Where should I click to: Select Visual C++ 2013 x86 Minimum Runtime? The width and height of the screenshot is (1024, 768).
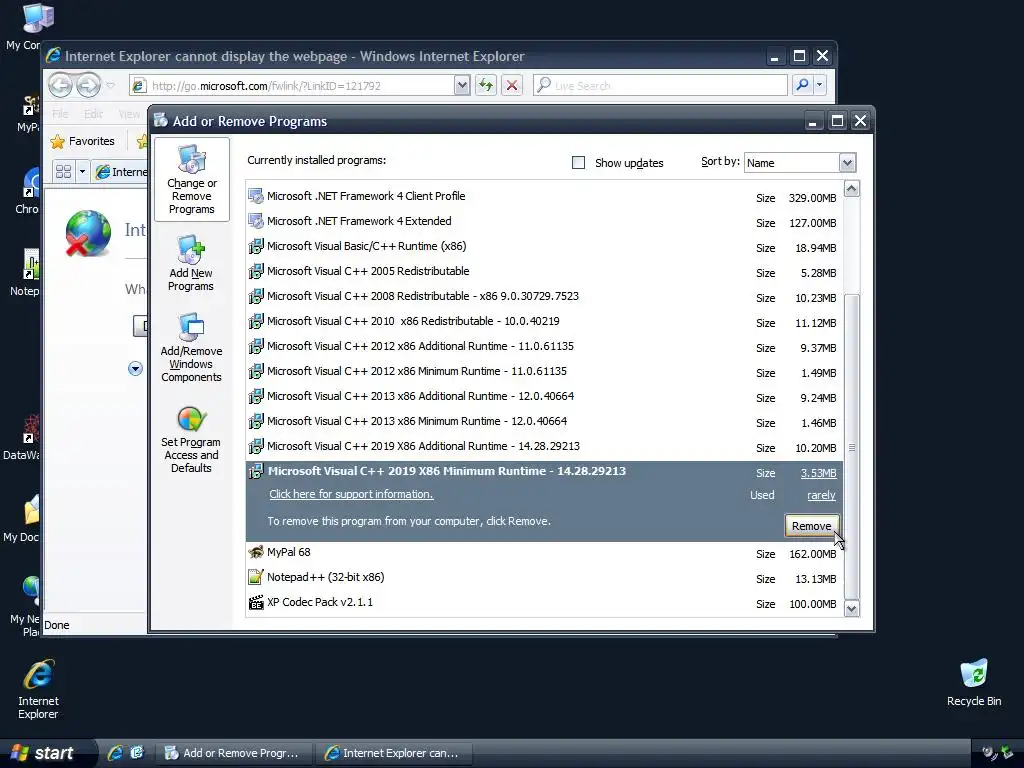pyautogui.click(x=544, y=421)
